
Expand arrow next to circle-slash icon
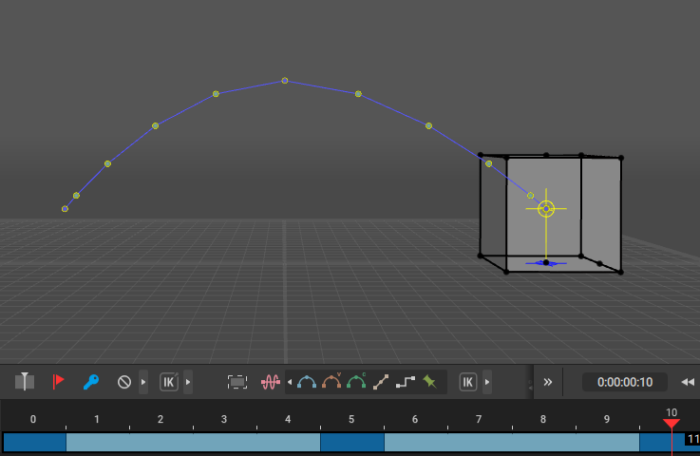[143, 381]
